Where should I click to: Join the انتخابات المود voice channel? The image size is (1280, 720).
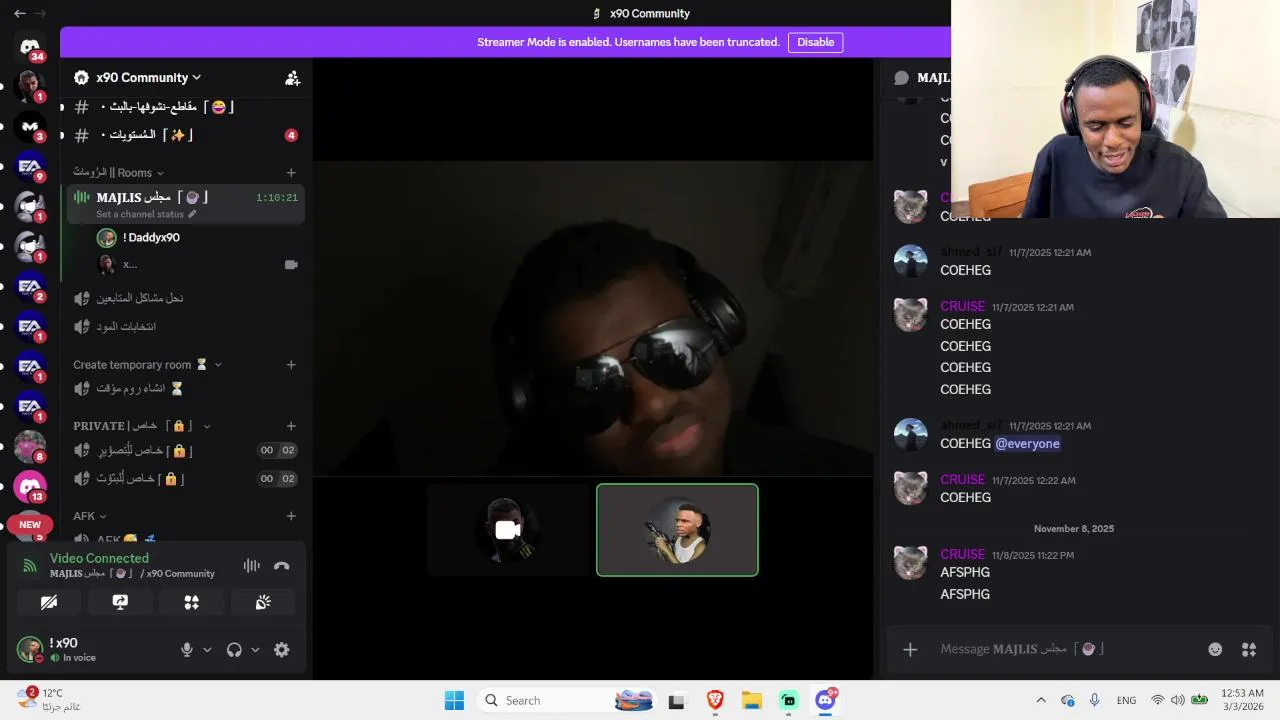pos(184,327)
